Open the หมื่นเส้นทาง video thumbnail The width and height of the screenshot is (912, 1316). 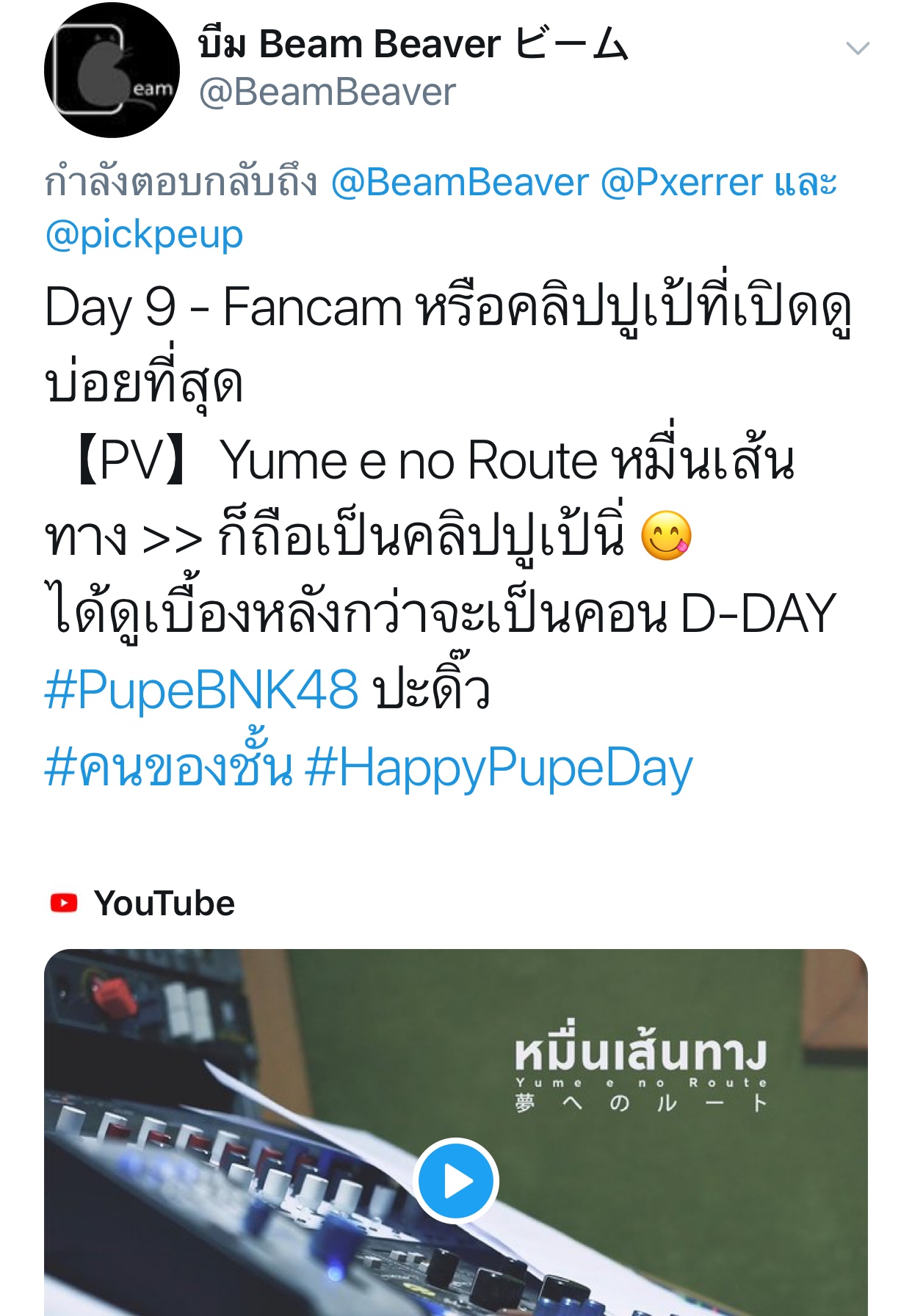pyautogui.click(x=456, y=1133)
